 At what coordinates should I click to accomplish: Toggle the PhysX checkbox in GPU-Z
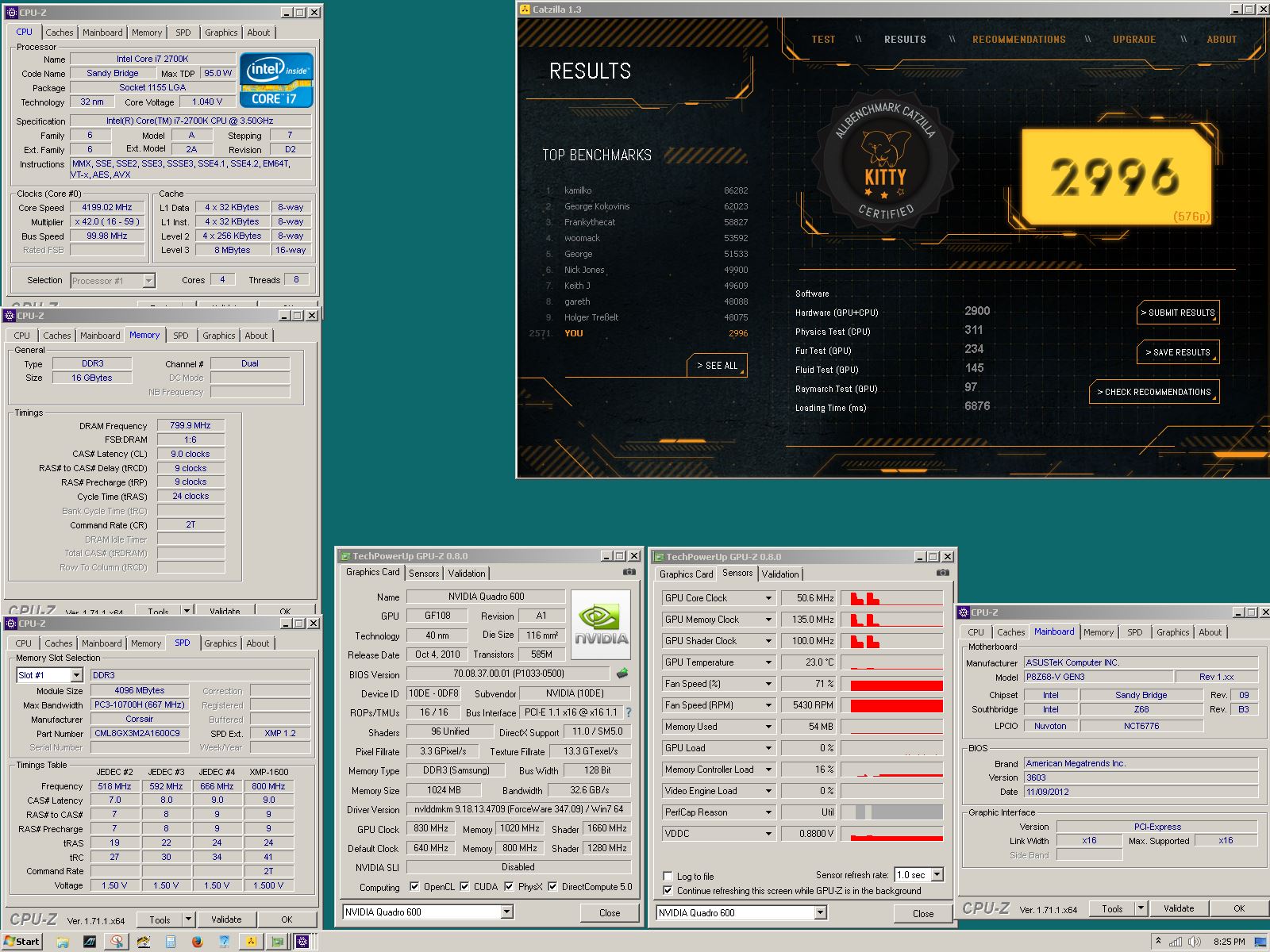click(509, 886)
